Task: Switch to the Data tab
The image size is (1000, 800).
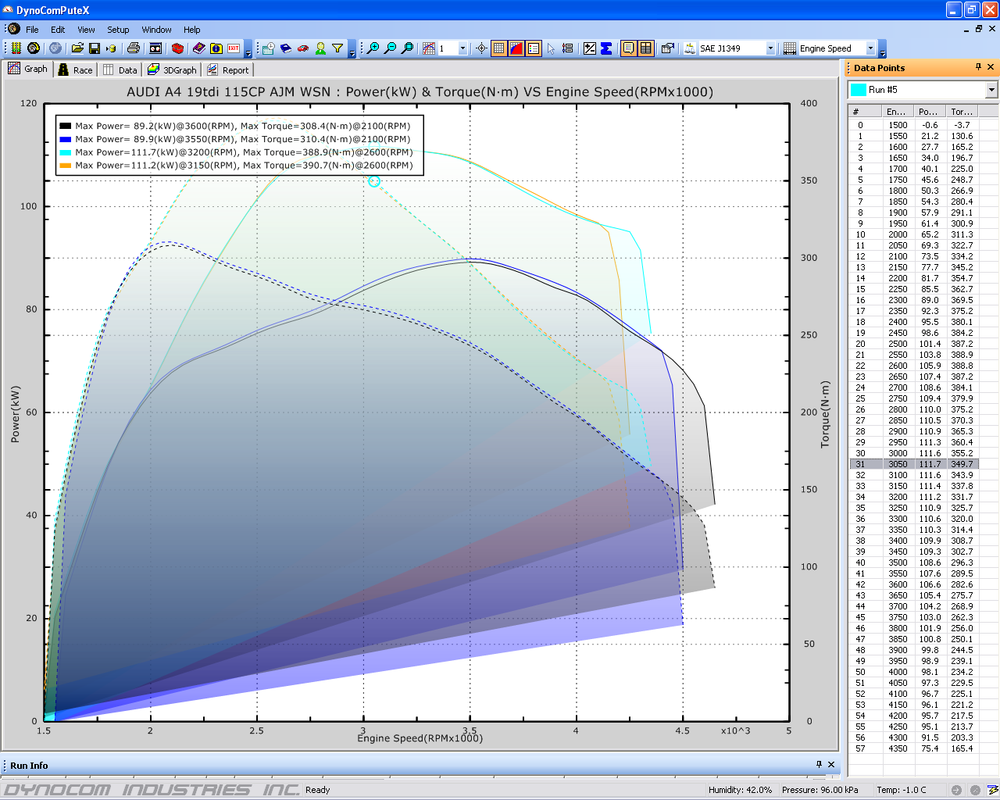Action: coord(121,70)
